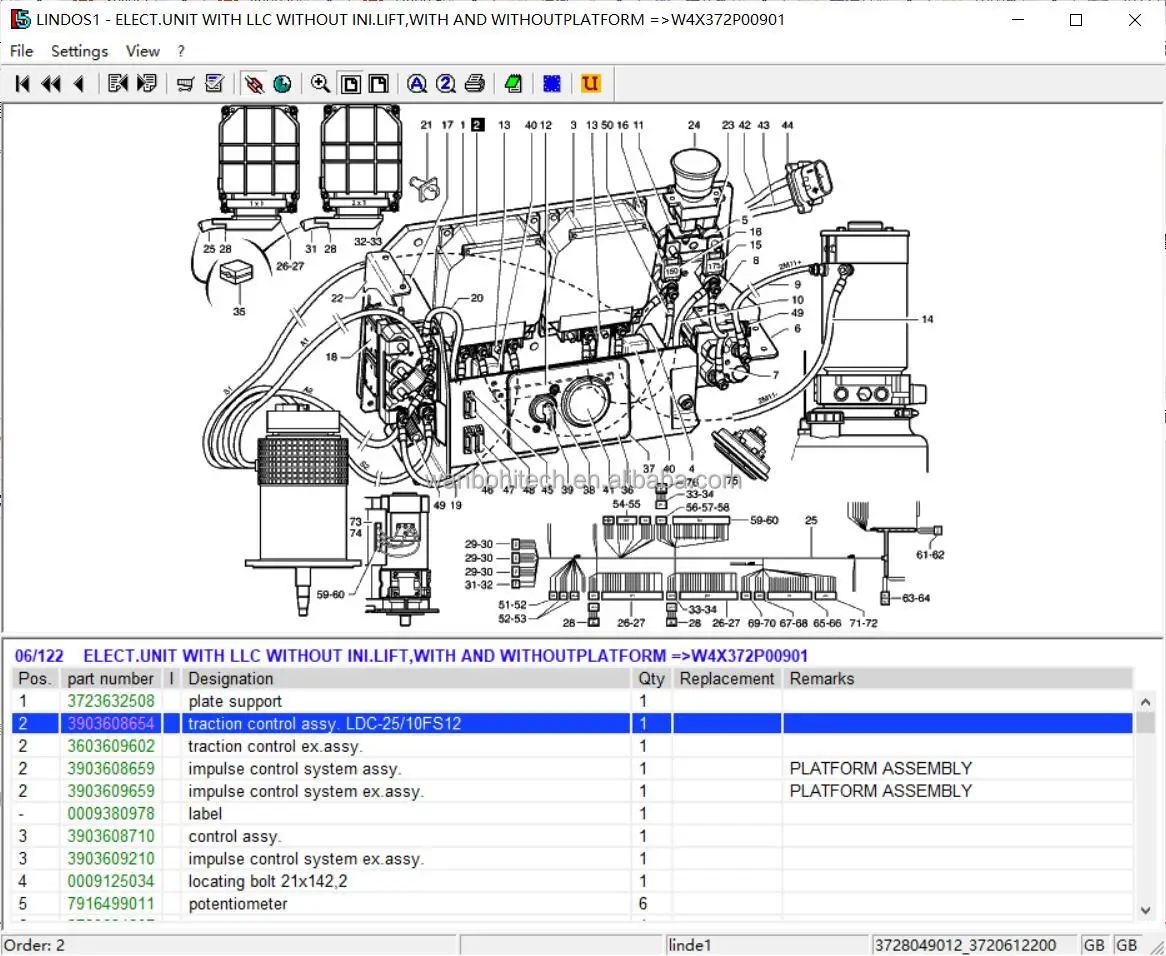The height and width of the screenshot is (956, 1166).
Task: Click the green notebook icon
Action: coord(513,84)
